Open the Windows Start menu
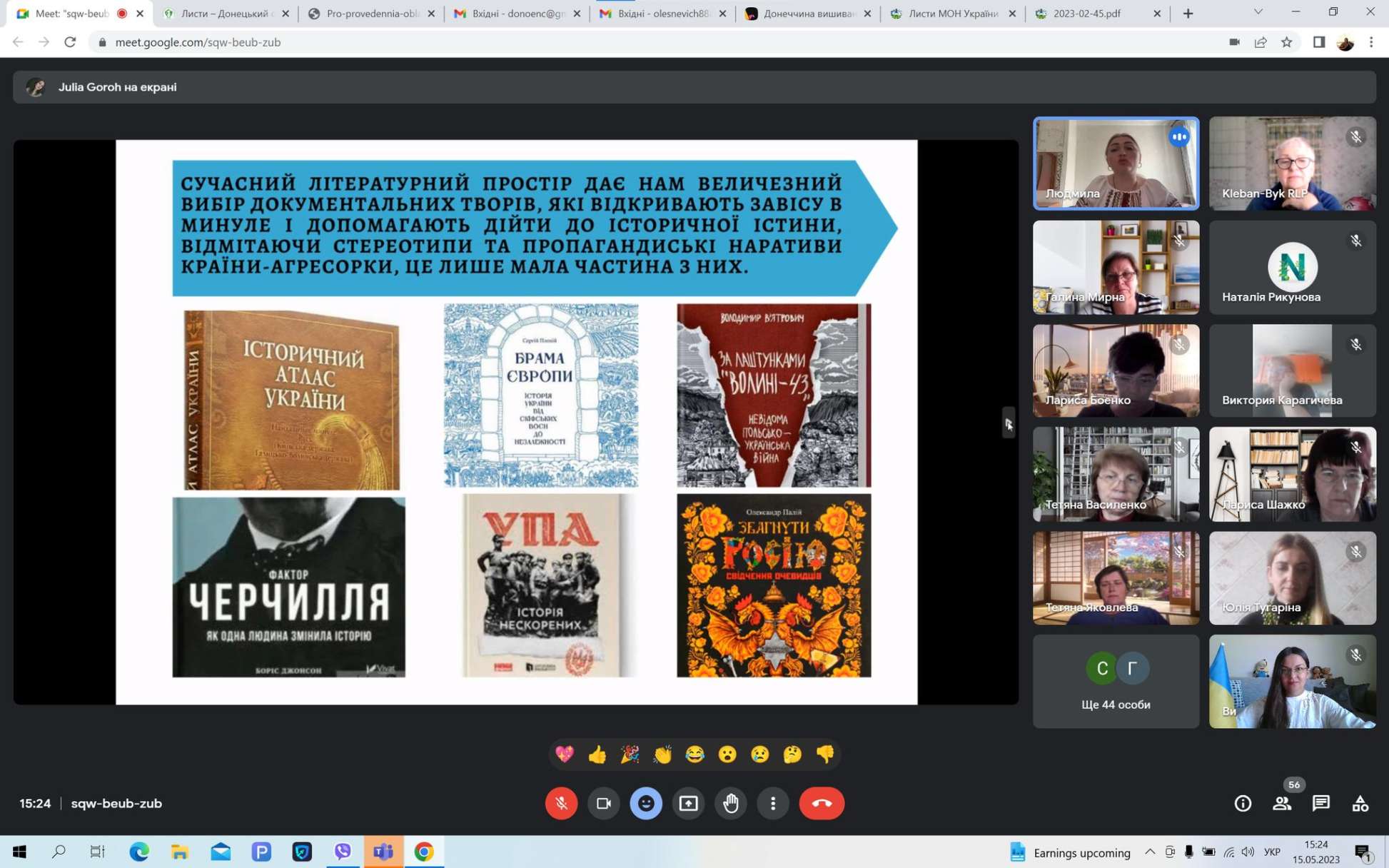 (x=19, y=852)
